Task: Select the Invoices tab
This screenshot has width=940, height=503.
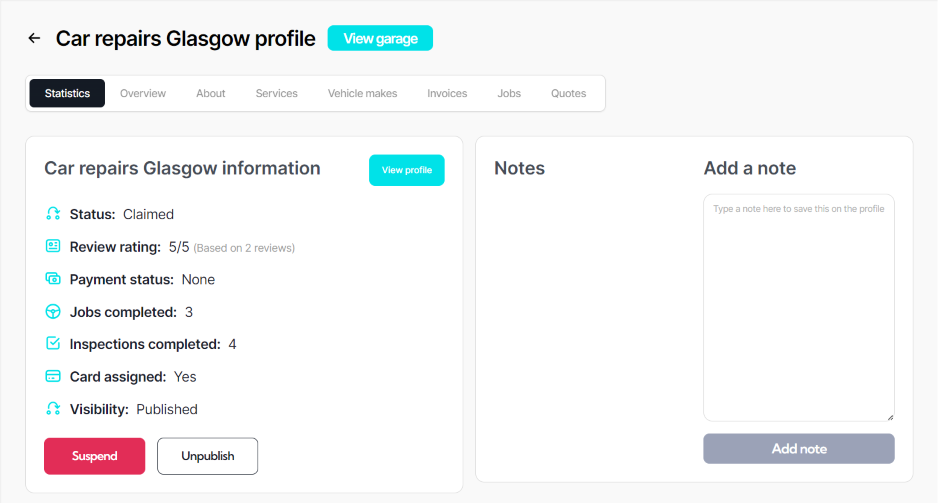Action: (x=447, y=94)
